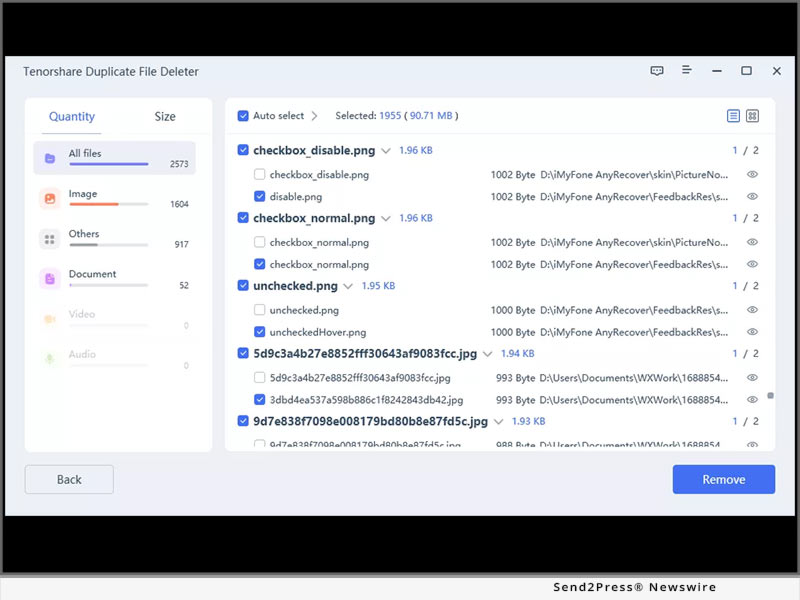The height and width of the screenshot is (600, 800).
Task: Click the feedback message icon in title bar
Action: coord(657,71)
